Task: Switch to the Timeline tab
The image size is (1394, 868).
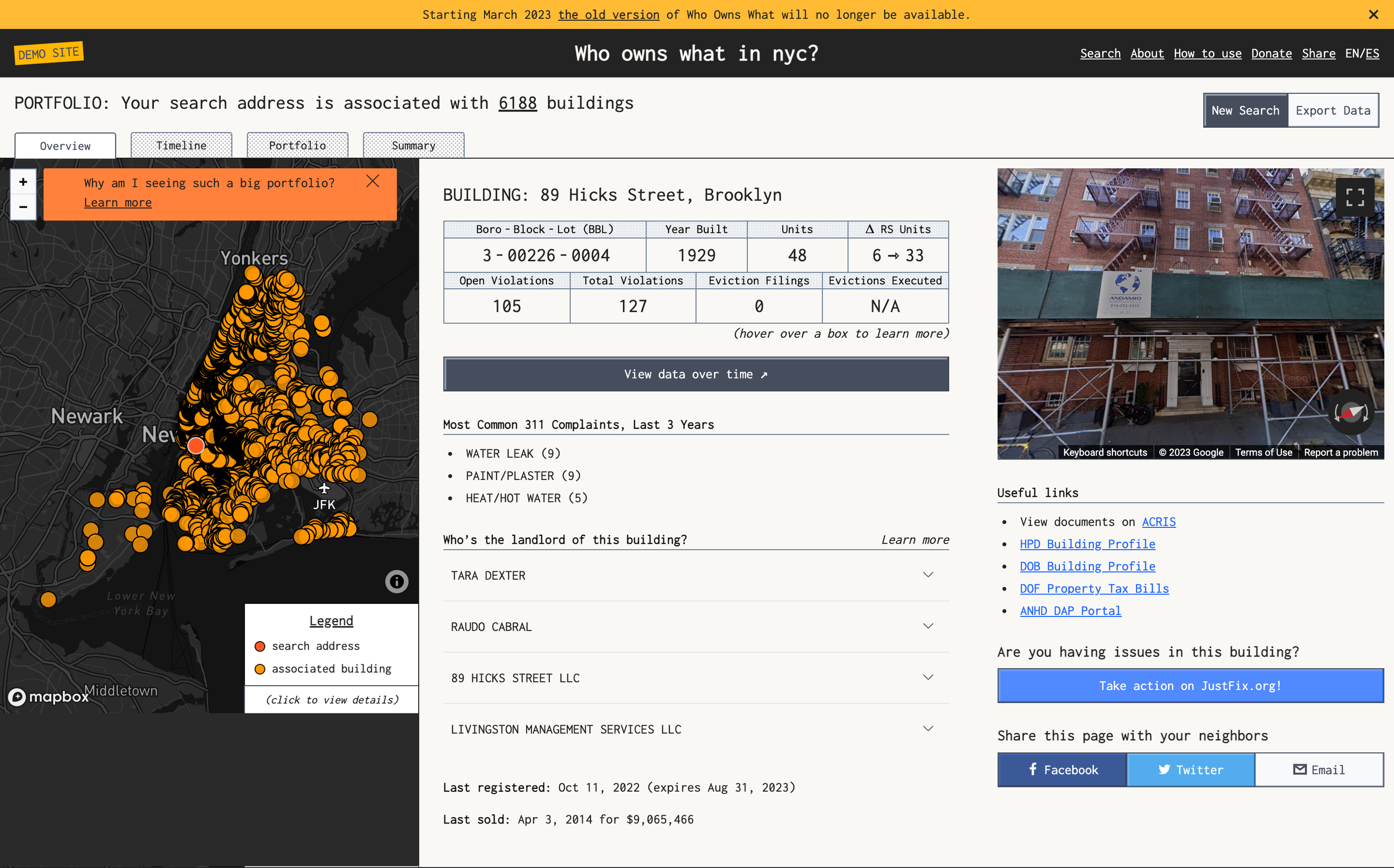Action: 181,146
